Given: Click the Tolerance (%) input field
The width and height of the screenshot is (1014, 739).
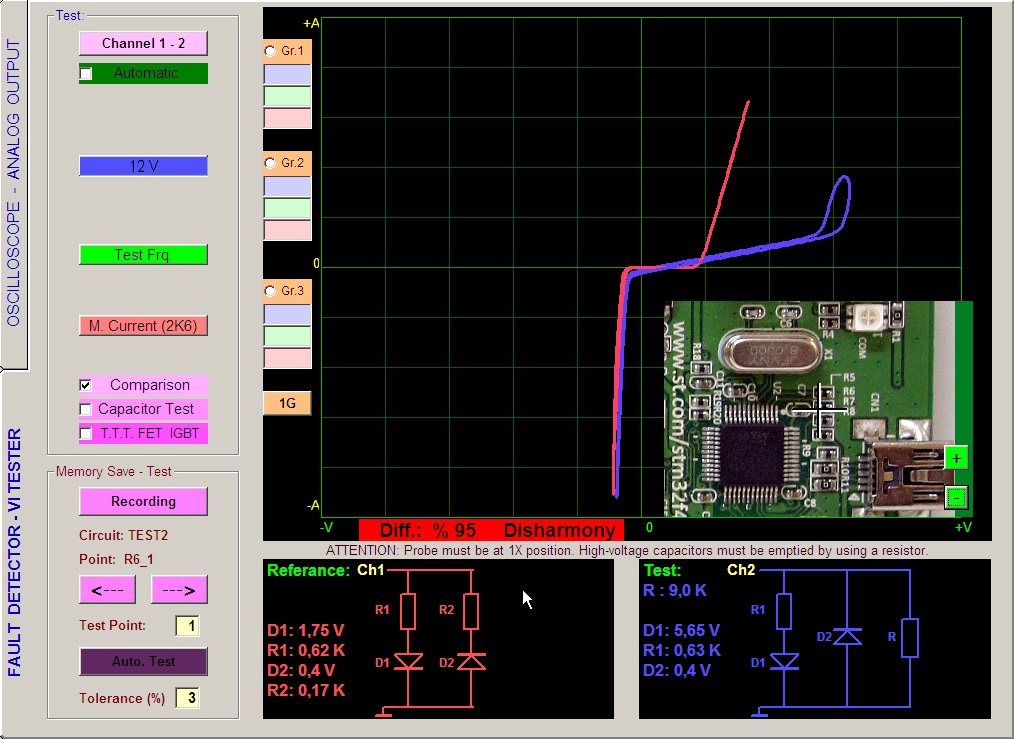Looking at the screenshot, I should click(187, 698).
